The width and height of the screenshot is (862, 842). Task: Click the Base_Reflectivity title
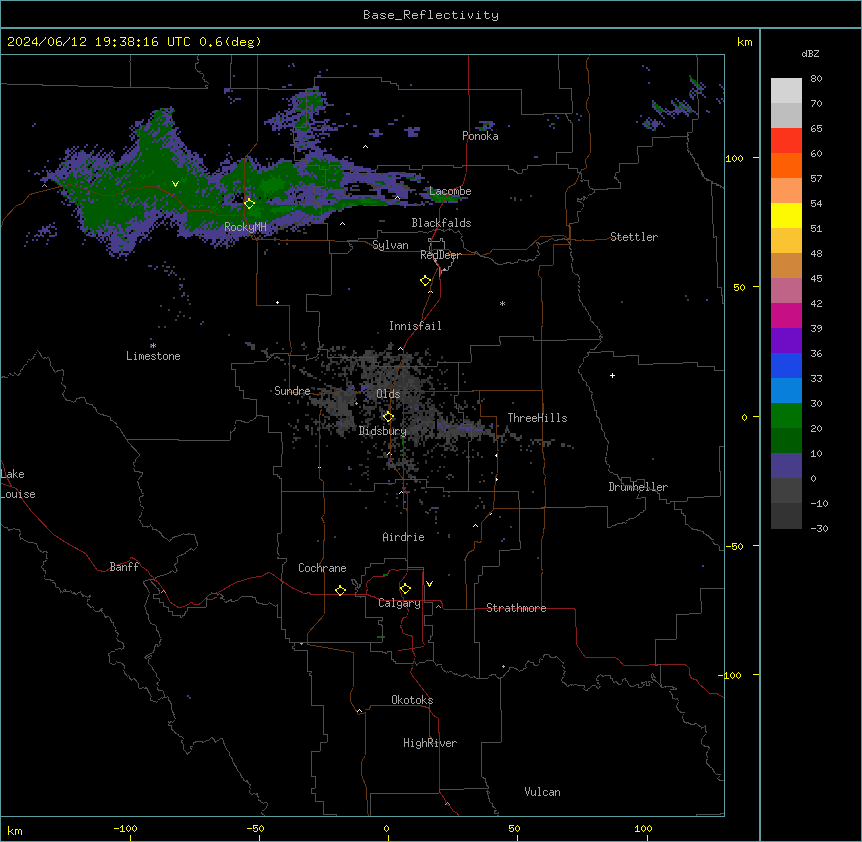tap(431, 15)
